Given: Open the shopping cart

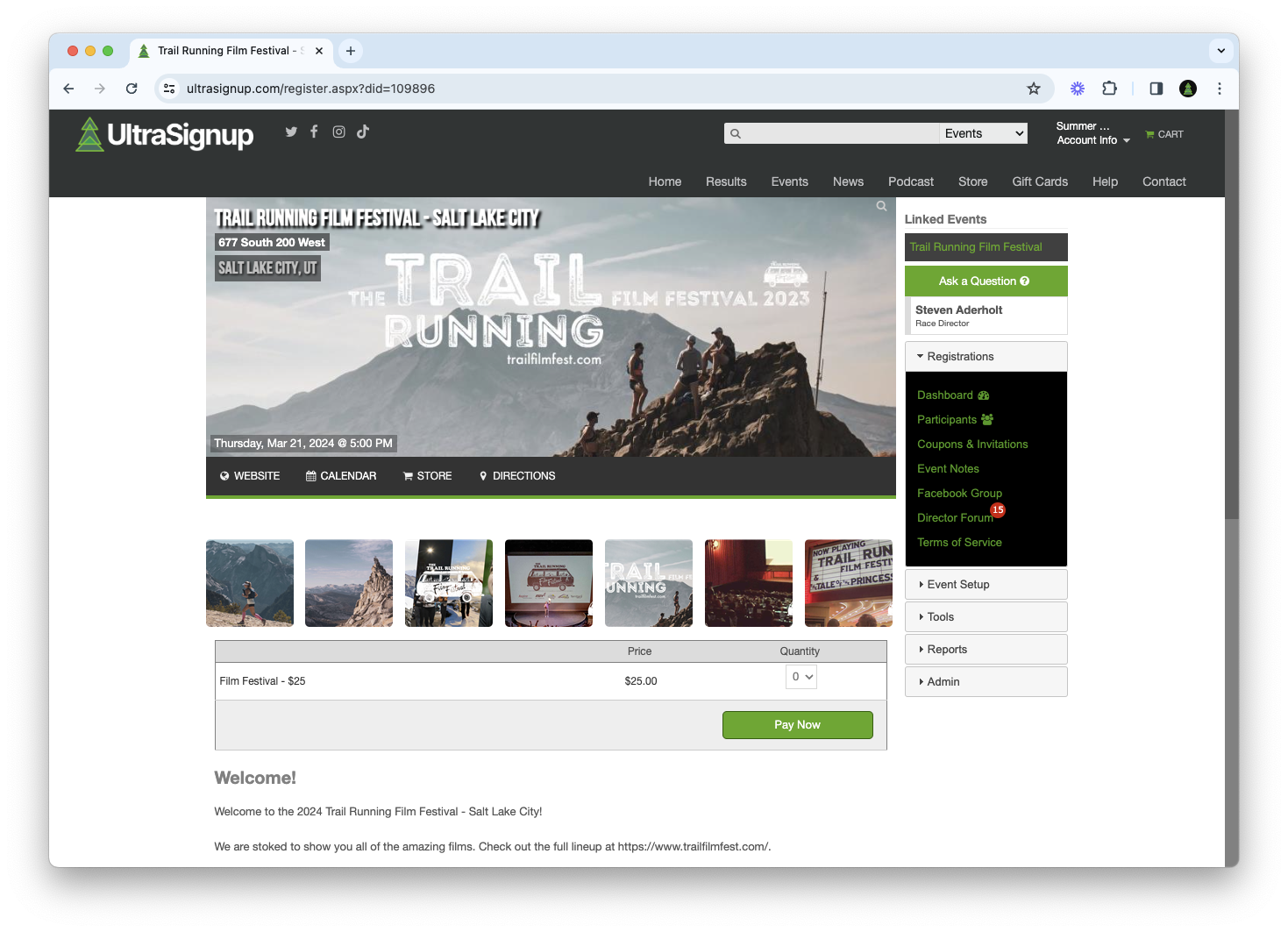Looking at the screenshot, I should pyautogui.click(x=1163, y=134).
